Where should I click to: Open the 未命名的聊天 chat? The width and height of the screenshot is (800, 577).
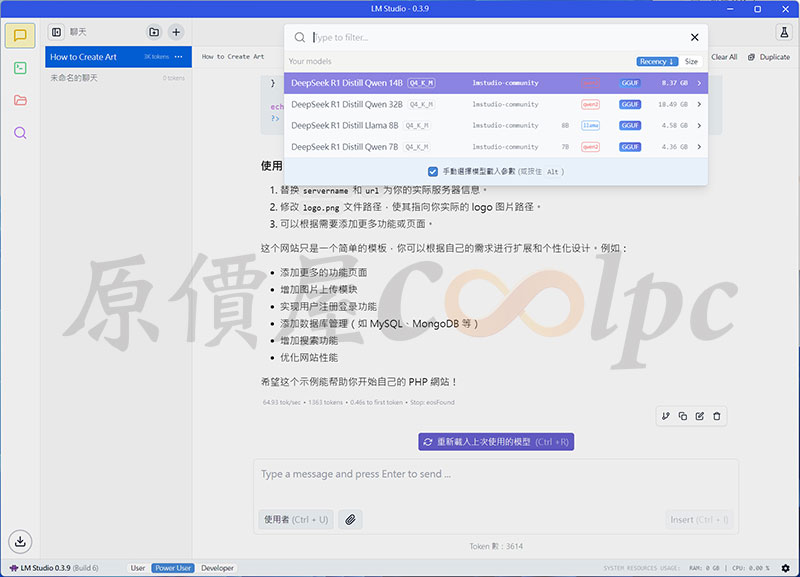tap(118, 78)
